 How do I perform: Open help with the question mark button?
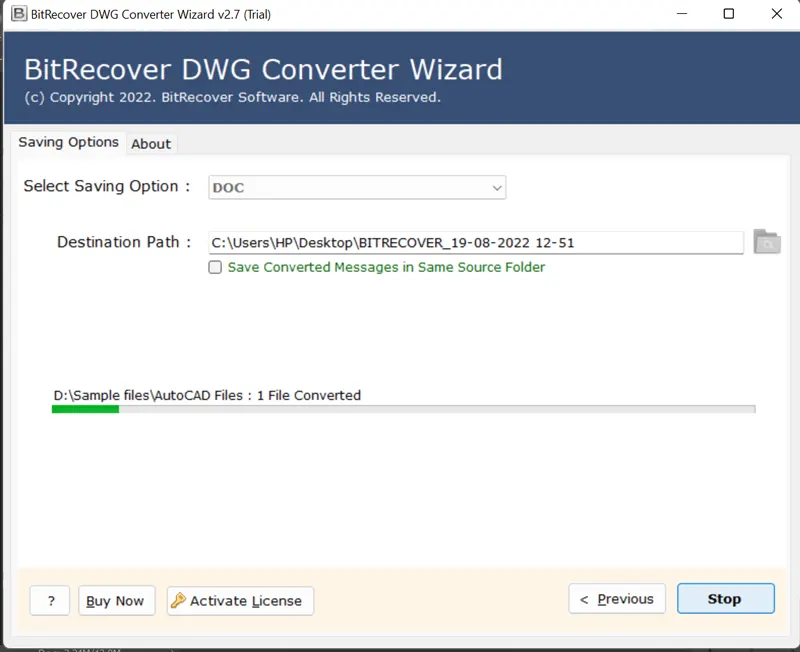49,600
